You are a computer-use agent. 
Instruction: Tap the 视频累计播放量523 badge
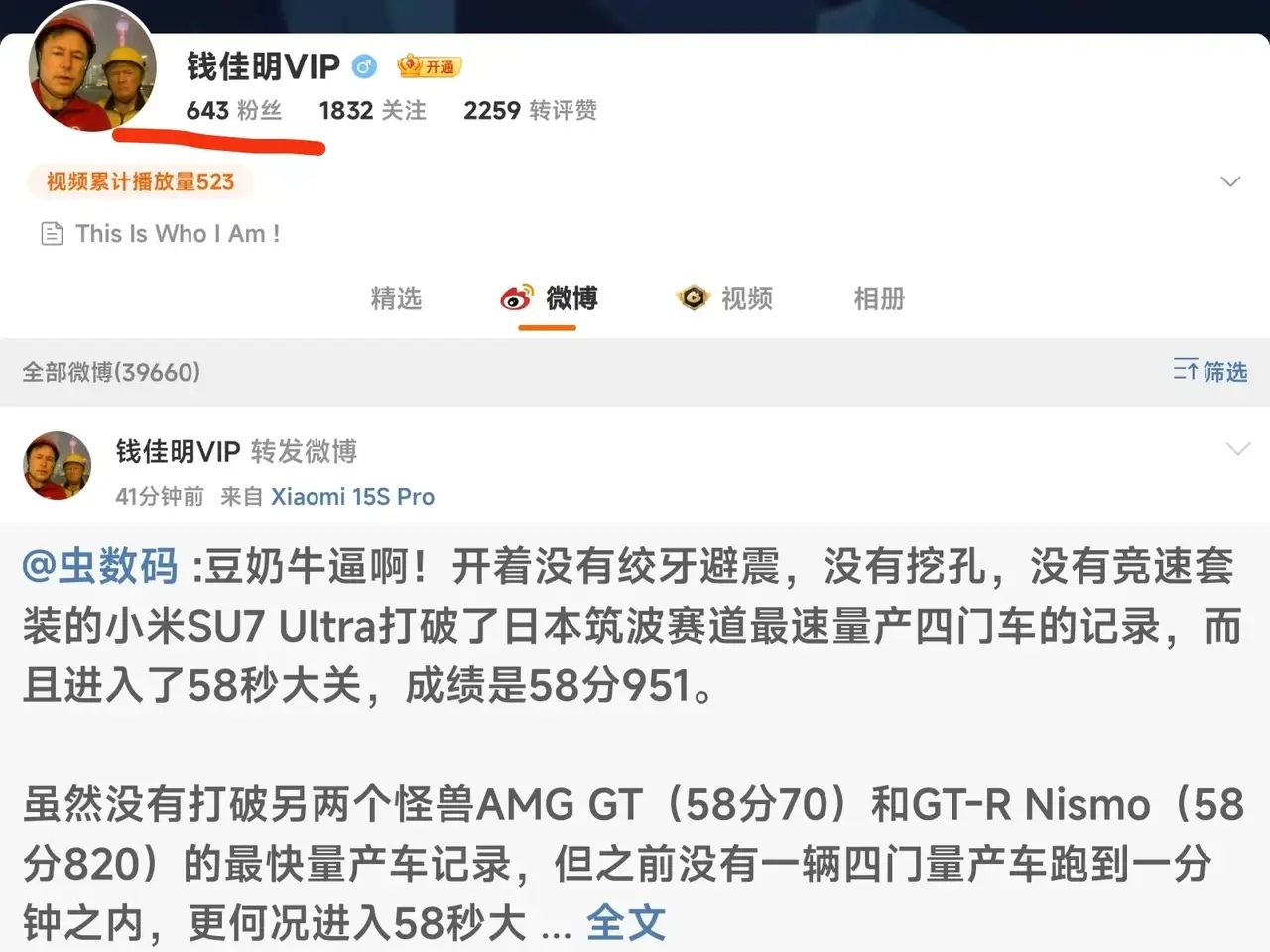[140, 181]
